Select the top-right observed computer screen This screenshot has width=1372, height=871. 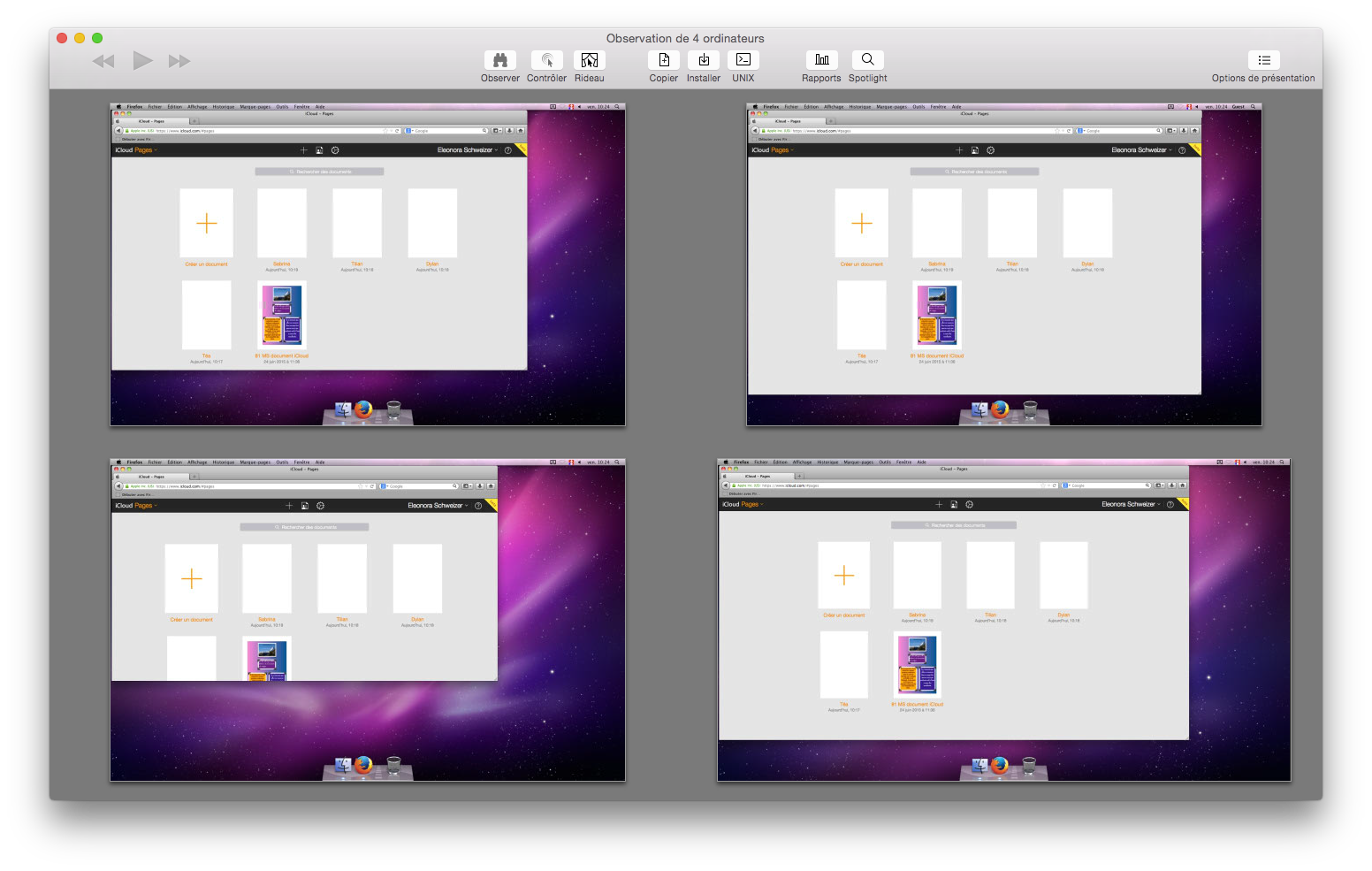click(x=1003, y=264)
